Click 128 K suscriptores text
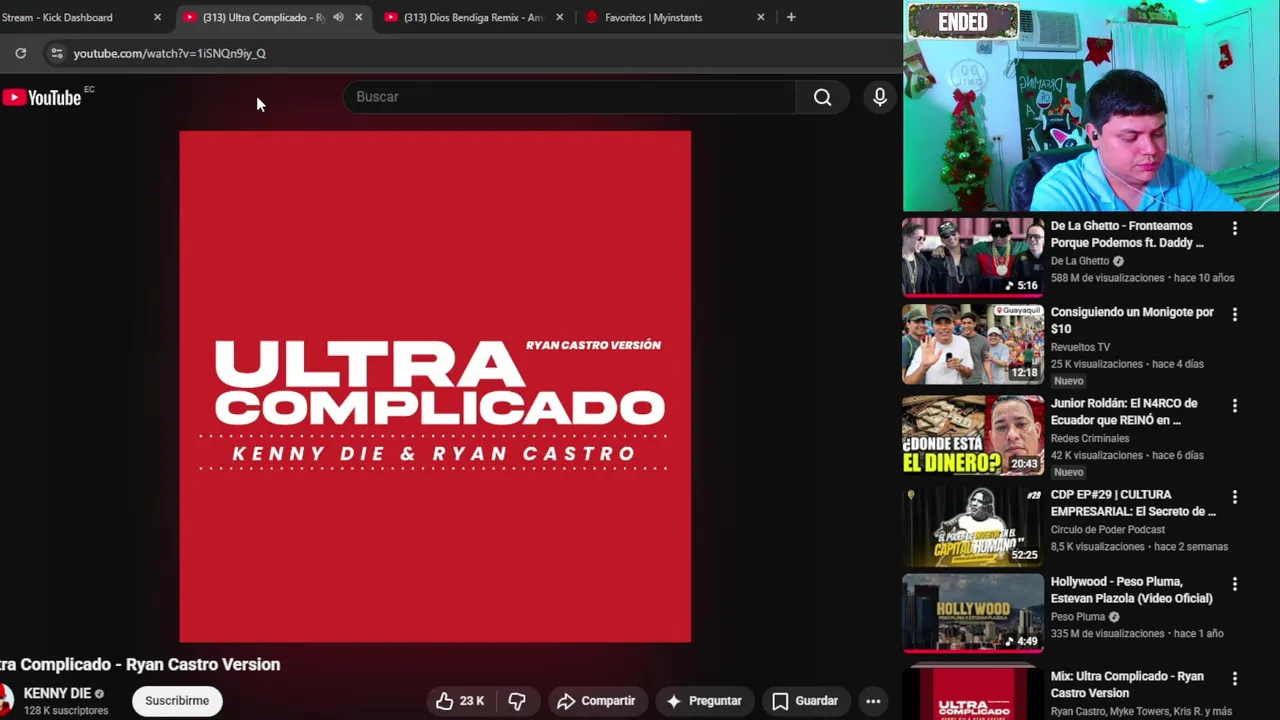 66,710
